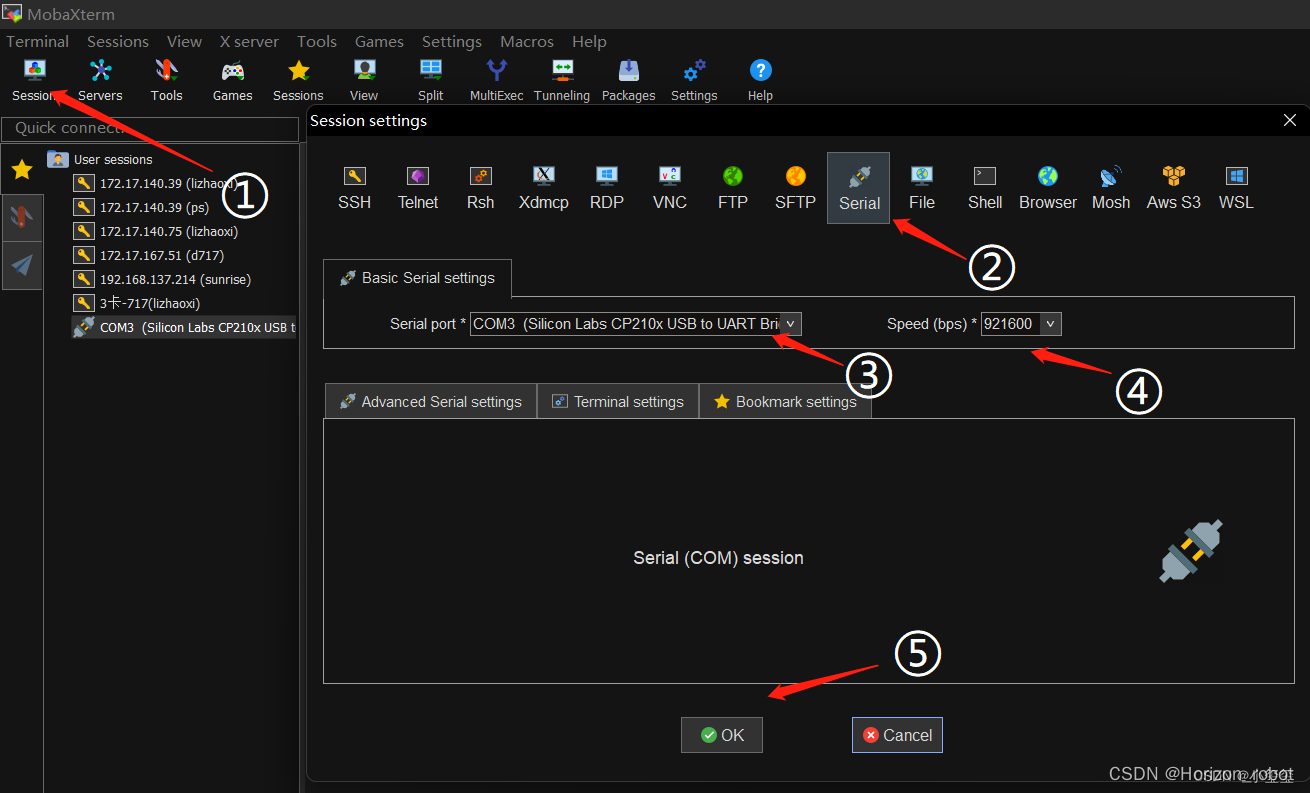Switch to Bookmark settings tab
Viewport: 1310px width, 793px height.
[785, 401]
